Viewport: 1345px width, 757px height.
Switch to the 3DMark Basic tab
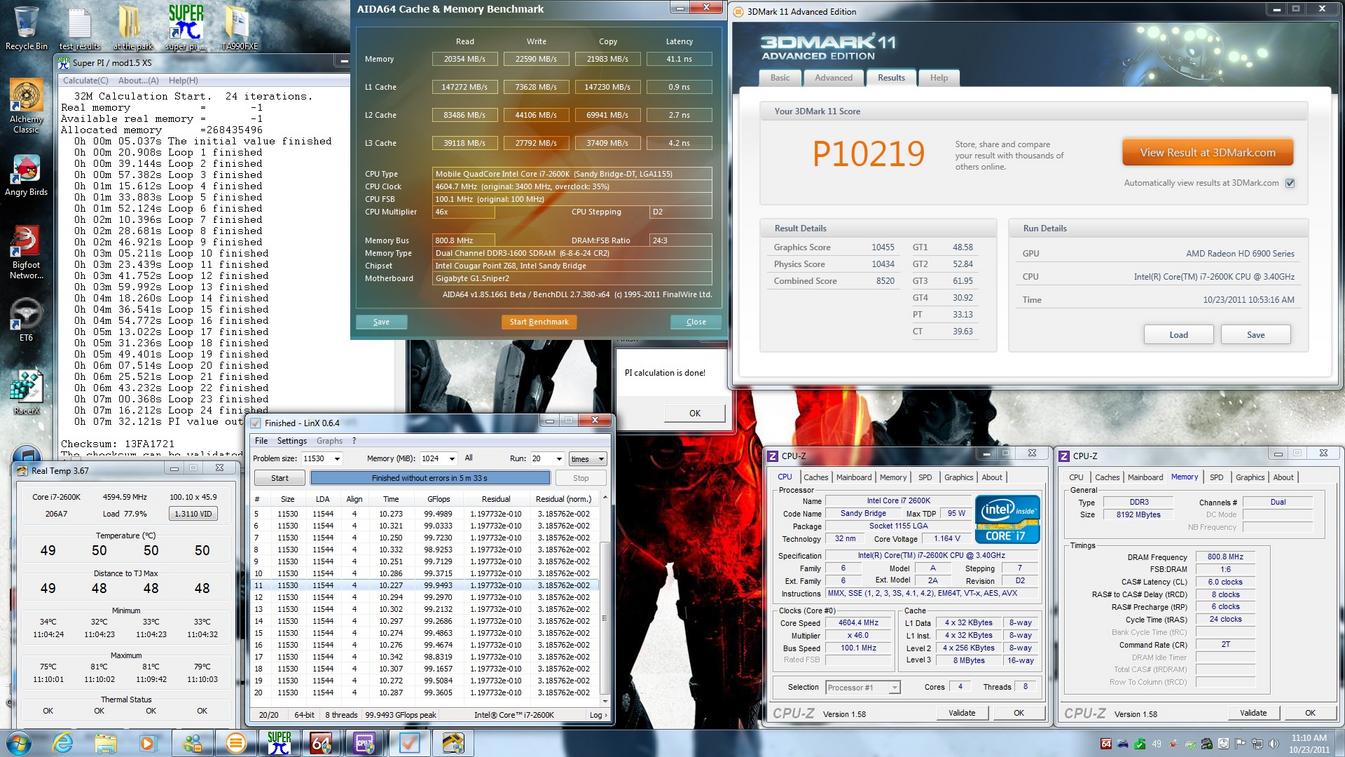pyautogui.click(x=780, y=78)
